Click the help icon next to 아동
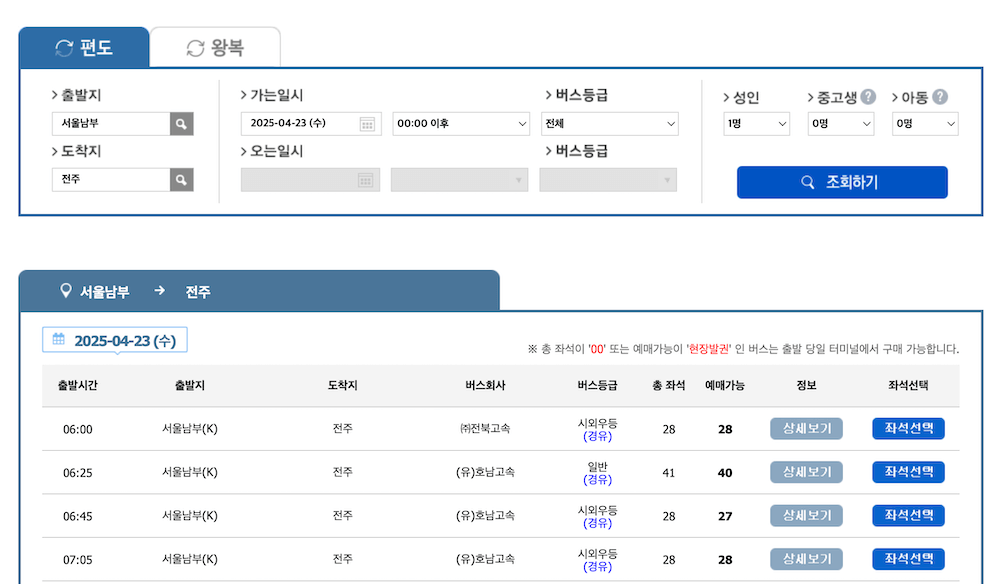Viewport: 1000px width, 584px height. [x=940, y=97]
